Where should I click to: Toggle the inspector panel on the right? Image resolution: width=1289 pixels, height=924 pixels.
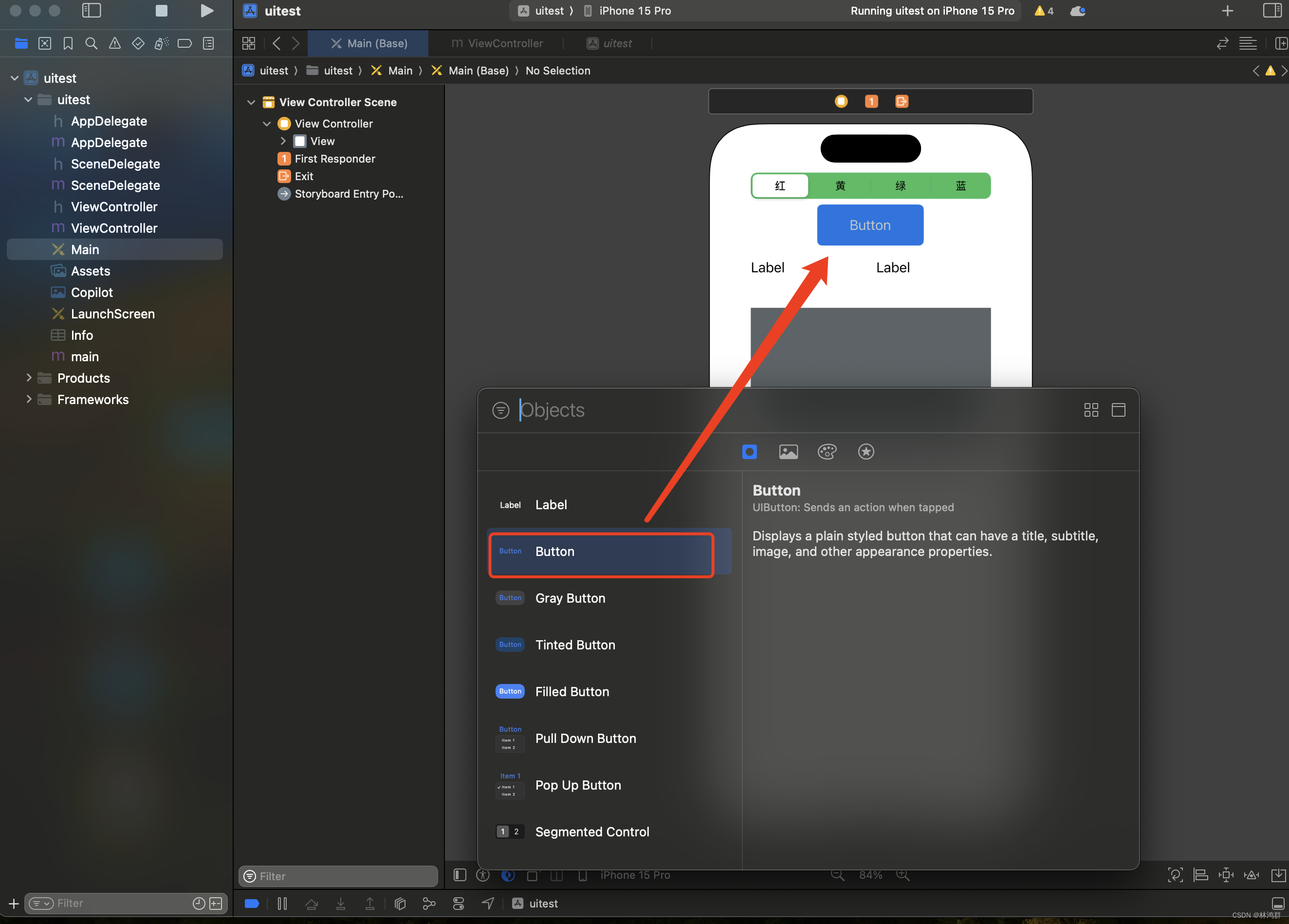click(1272, 11)
